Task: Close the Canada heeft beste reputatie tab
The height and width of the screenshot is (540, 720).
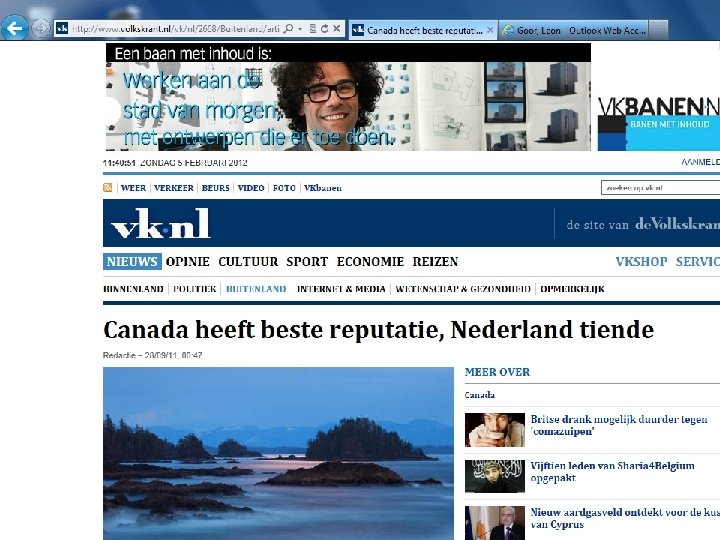Action: 490,30
